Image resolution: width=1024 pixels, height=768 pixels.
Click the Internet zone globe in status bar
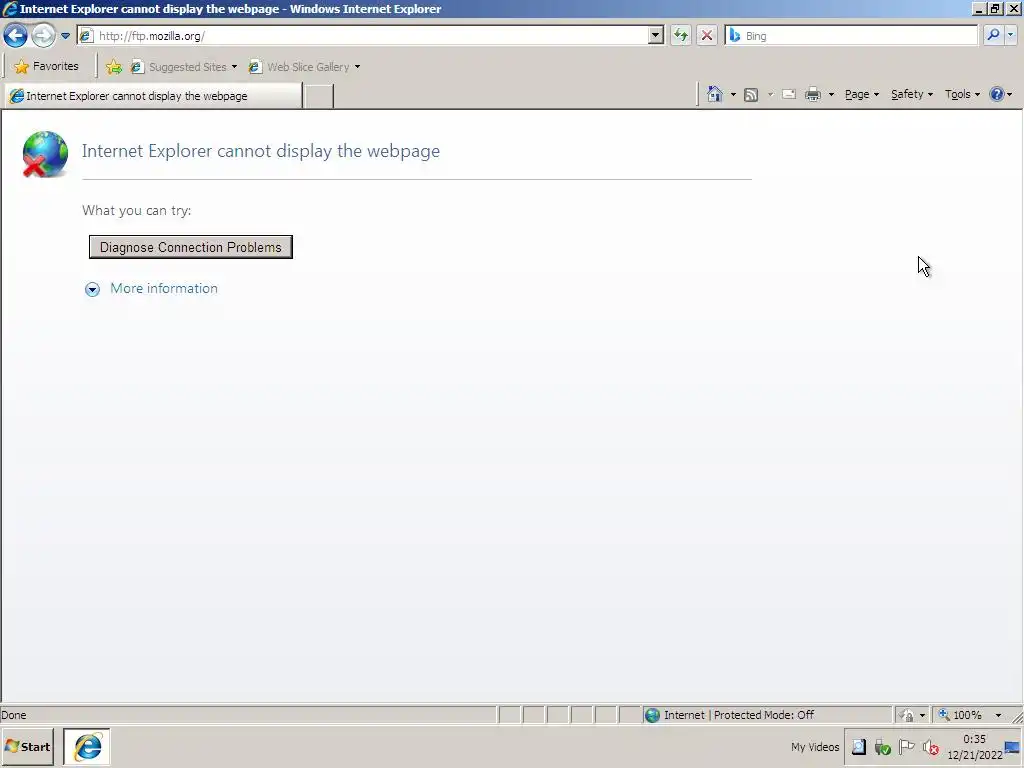click(x=652, y=715)
